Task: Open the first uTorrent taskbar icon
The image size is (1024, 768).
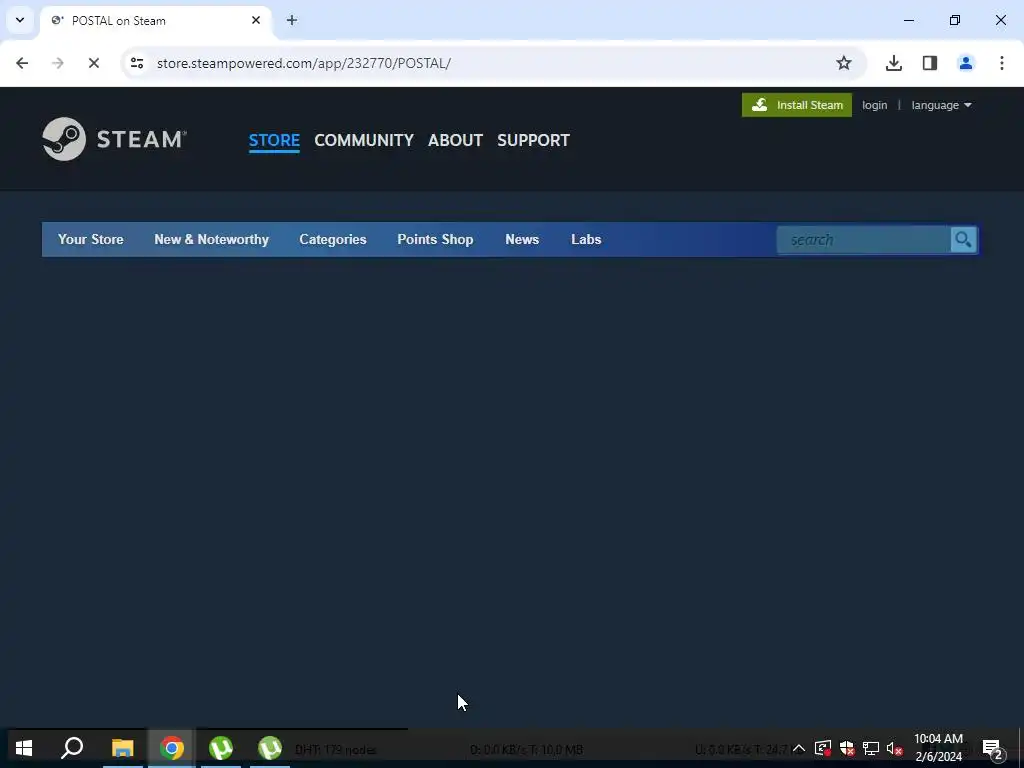Action: [221, 748]
